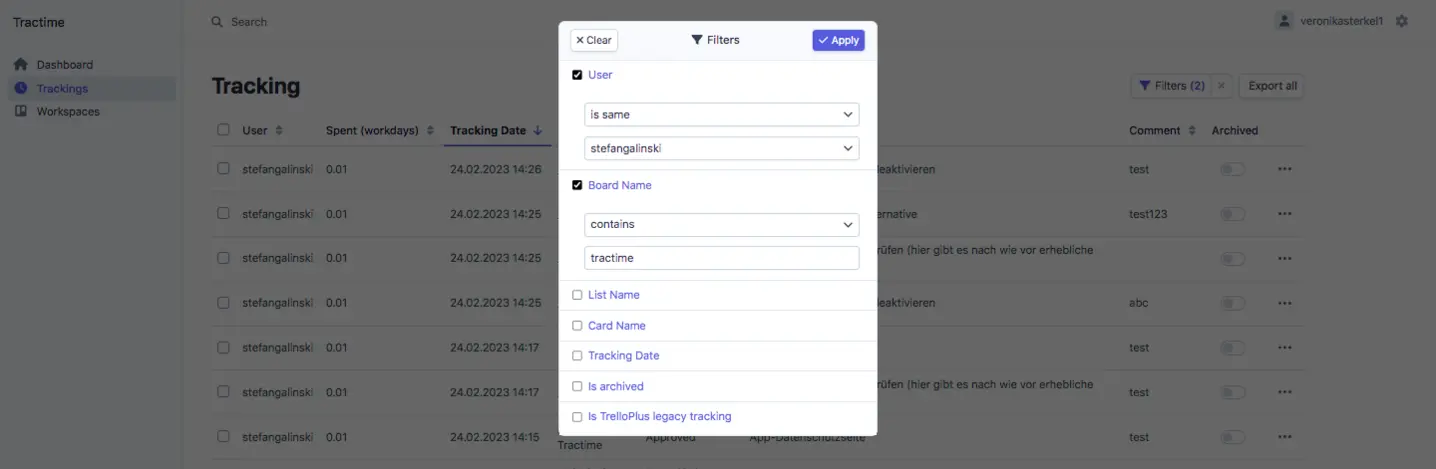Viewport: 1436px width, 469px height.
Task: Toggle Archived switch for 'abc' comment row
Action: (x=1232, y=303)
